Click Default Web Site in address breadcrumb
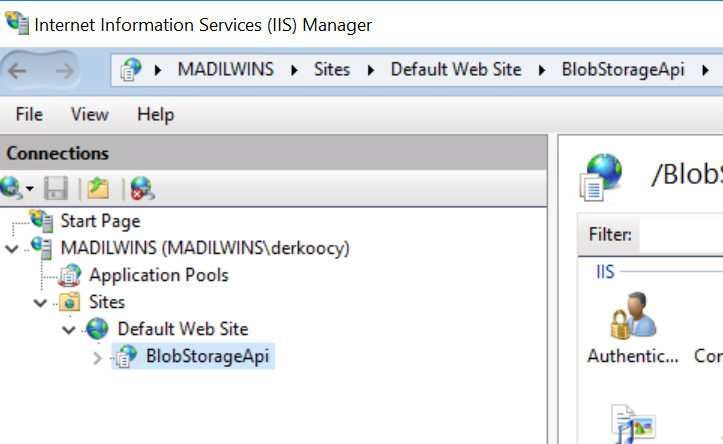Viewport: 723px width, 444px height. point(455,70)
